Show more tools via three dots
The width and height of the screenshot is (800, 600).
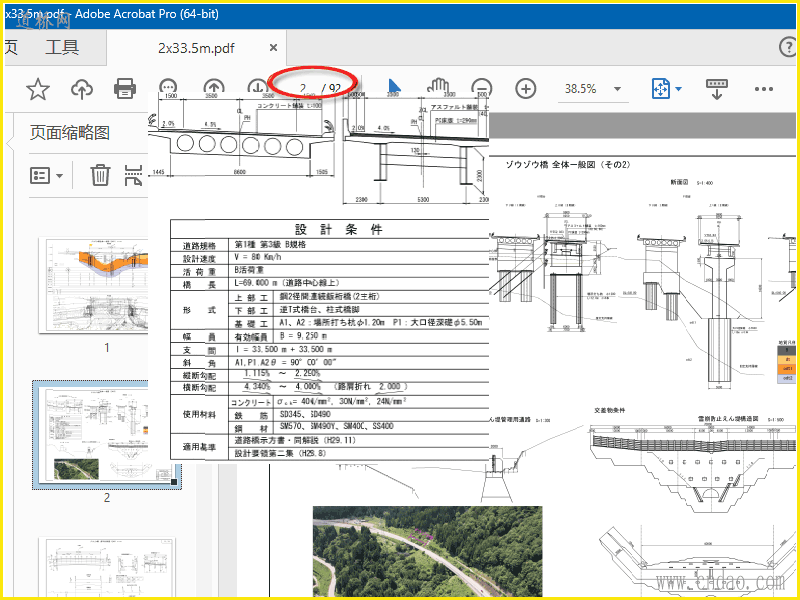click(764, 89)
